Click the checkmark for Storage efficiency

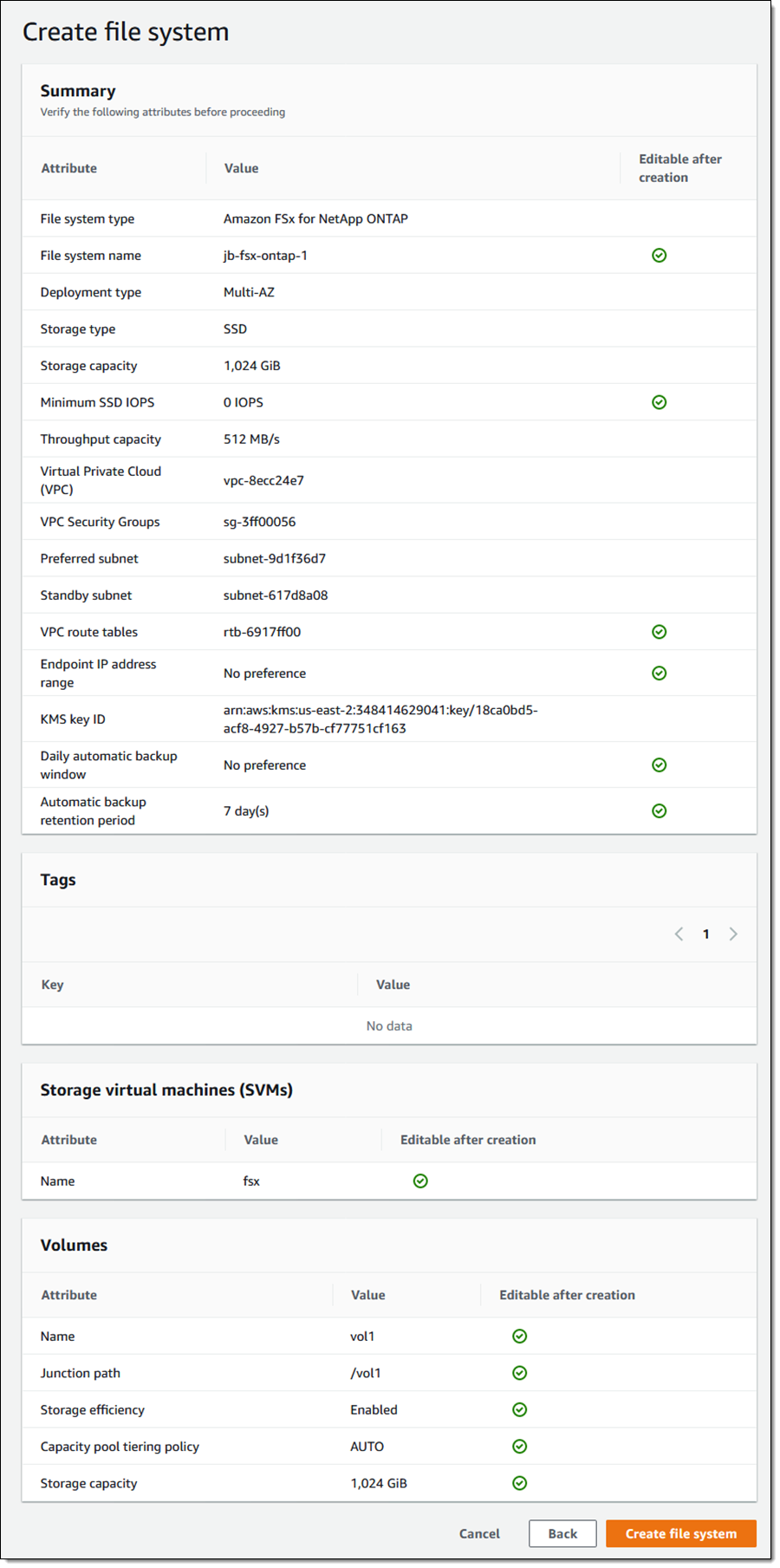tap(519, 1410)
